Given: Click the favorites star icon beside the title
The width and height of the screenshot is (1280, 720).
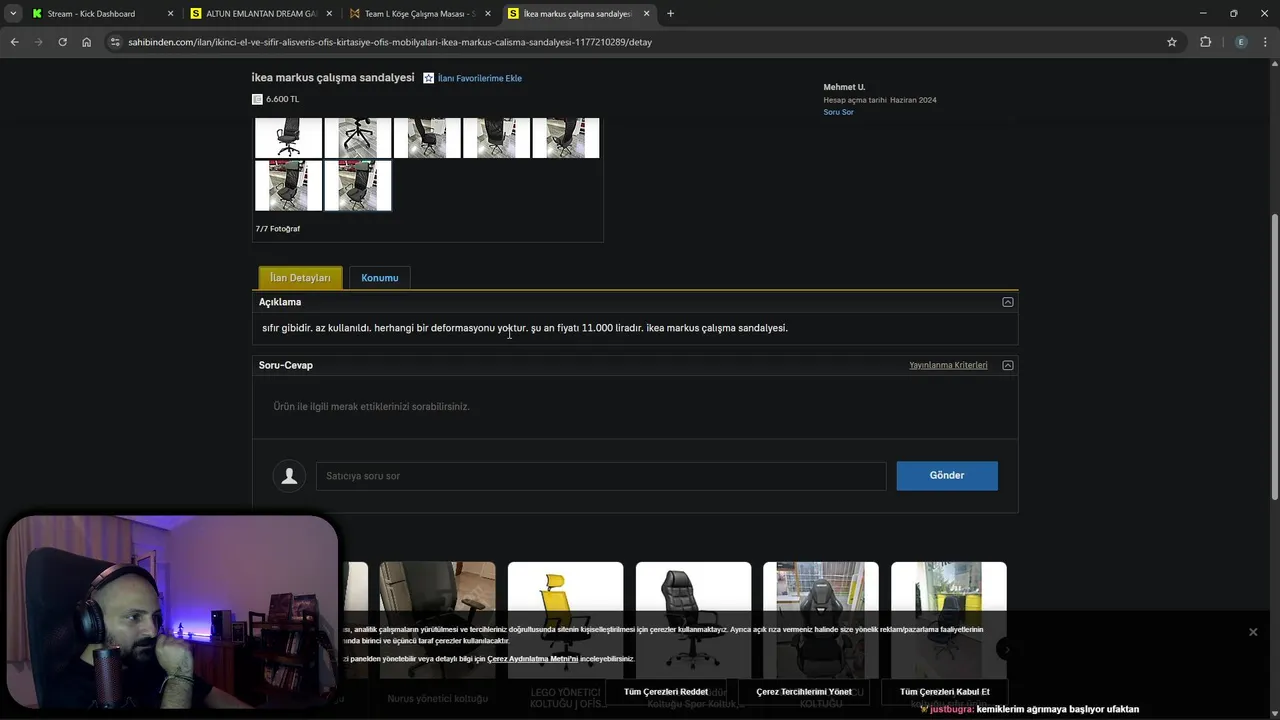Looking at the screenshot, I should point(428,78).
